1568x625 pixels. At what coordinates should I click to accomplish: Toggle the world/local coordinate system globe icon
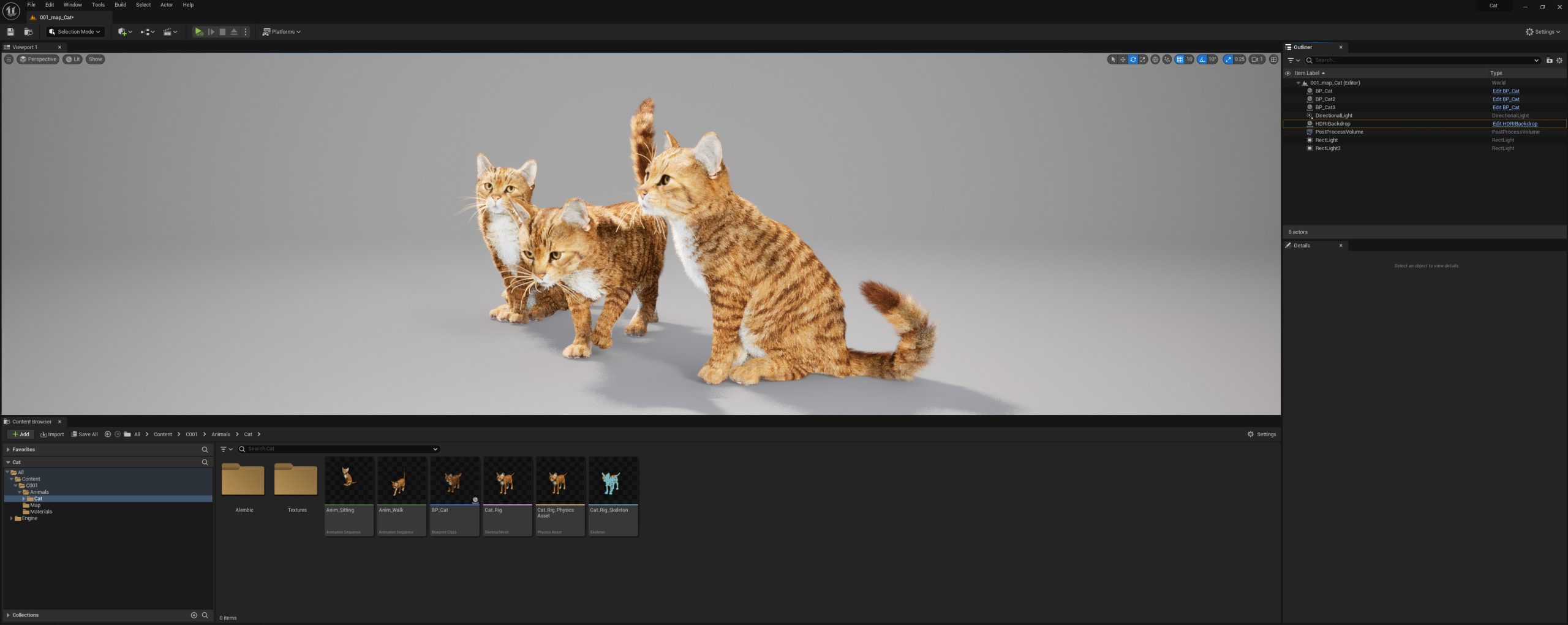1155,59
